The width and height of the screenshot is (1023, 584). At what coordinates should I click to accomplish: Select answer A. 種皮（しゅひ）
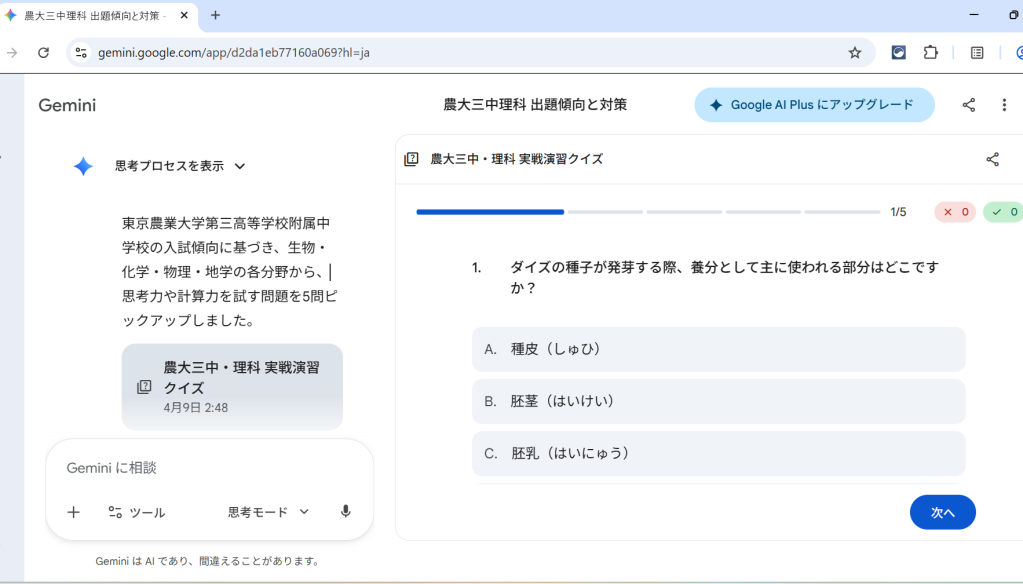[718, 349]
